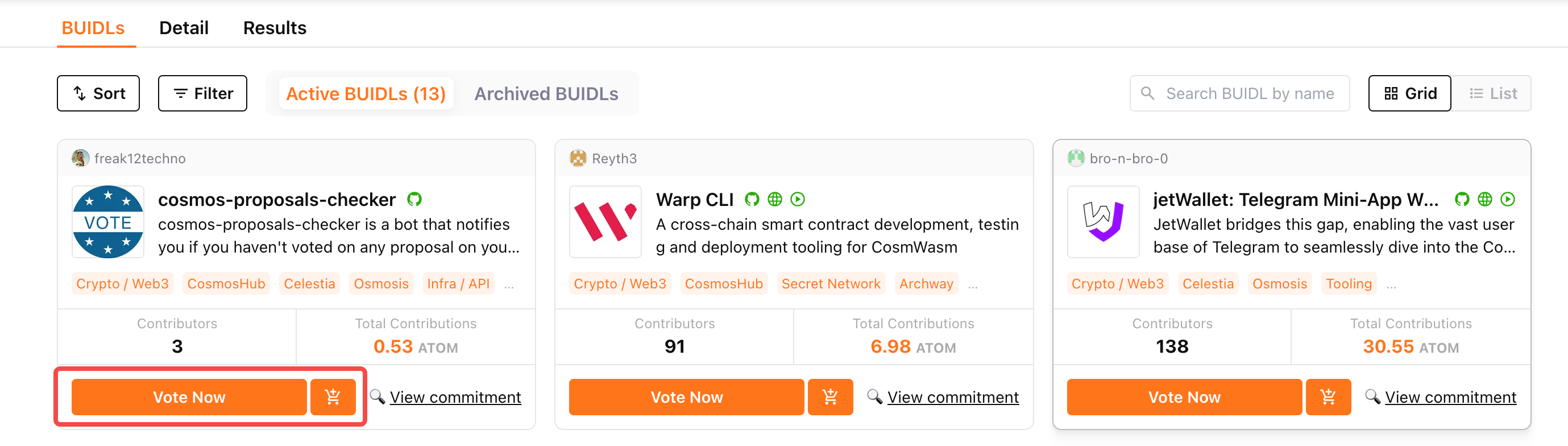
Task: Play Warp CLI demo video icon
Action: coord(798,199)
